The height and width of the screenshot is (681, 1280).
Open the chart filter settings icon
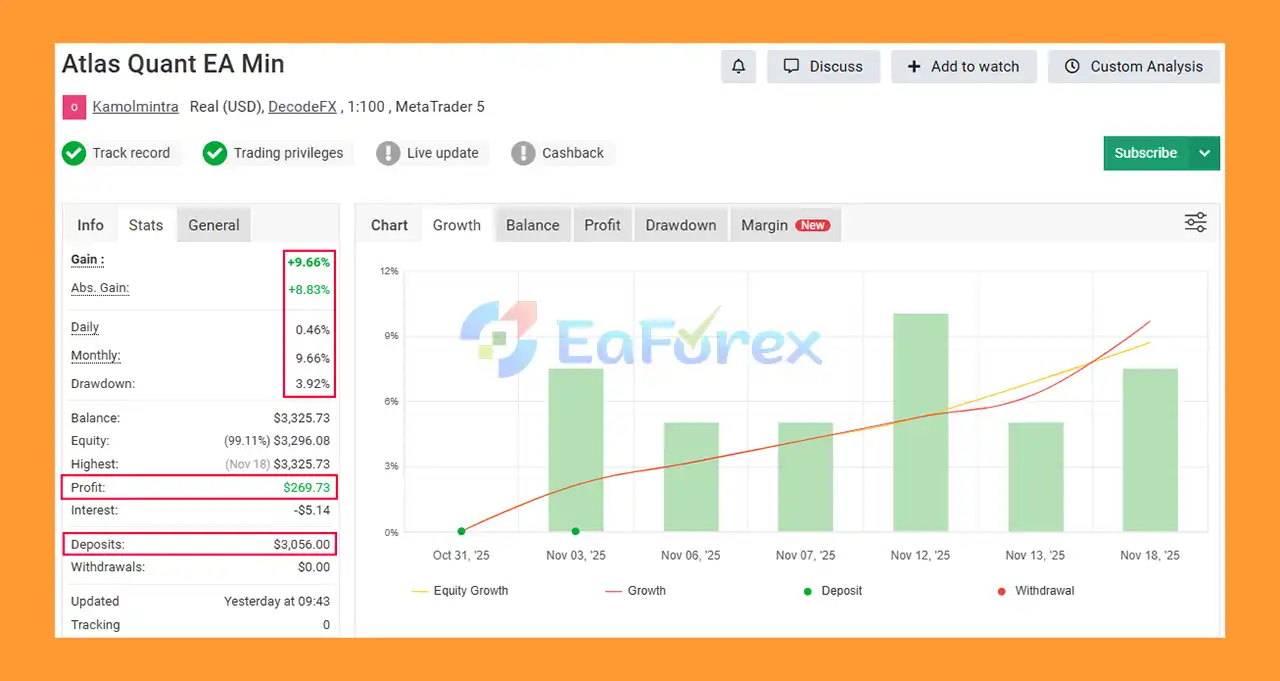point(1196,222)
